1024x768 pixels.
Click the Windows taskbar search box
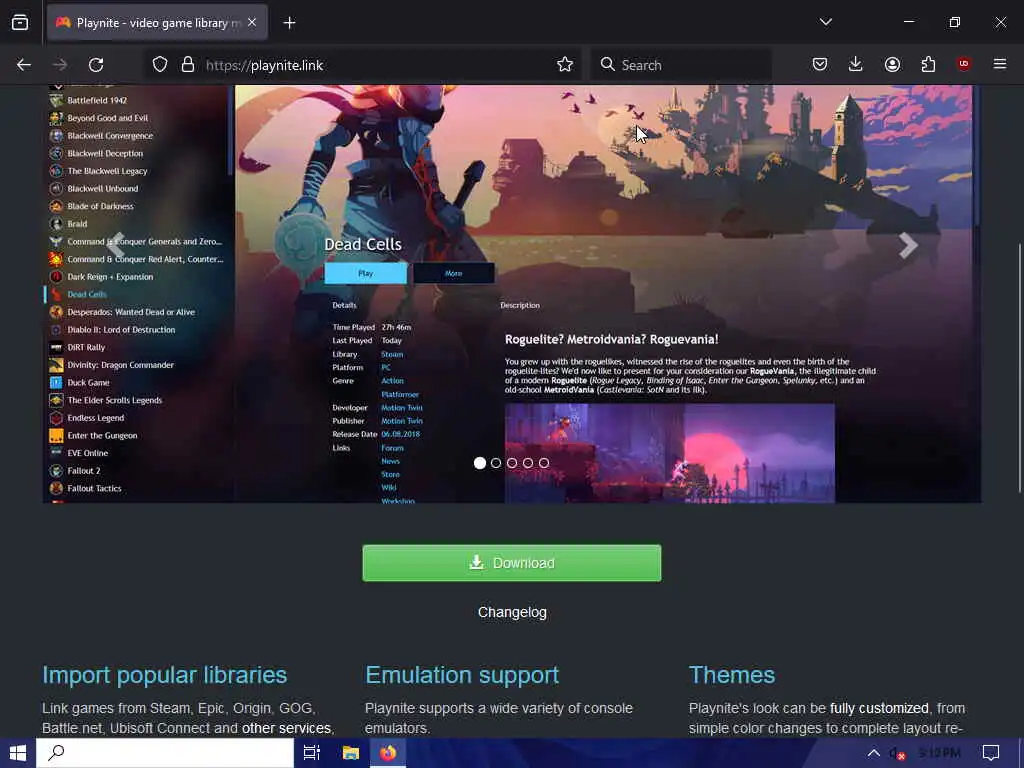pos(165,753)
